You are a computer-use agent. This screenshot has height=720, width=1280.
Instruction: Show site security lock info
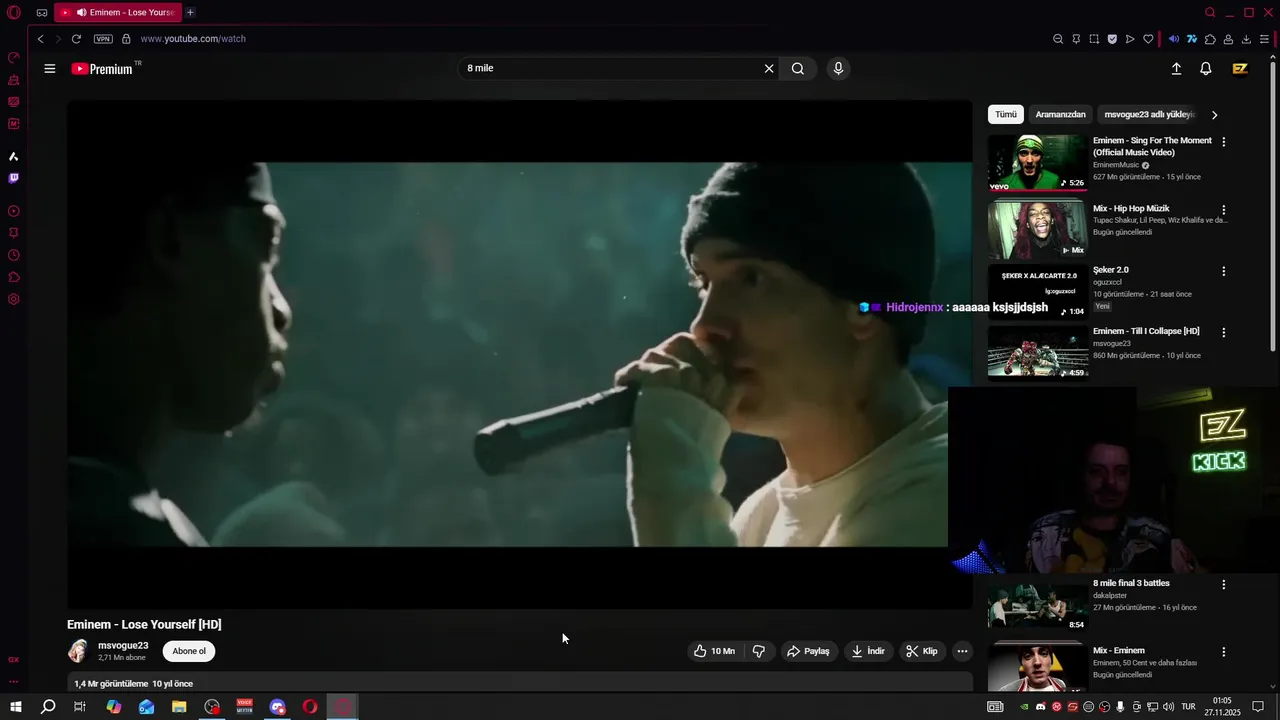pos(126,39)
